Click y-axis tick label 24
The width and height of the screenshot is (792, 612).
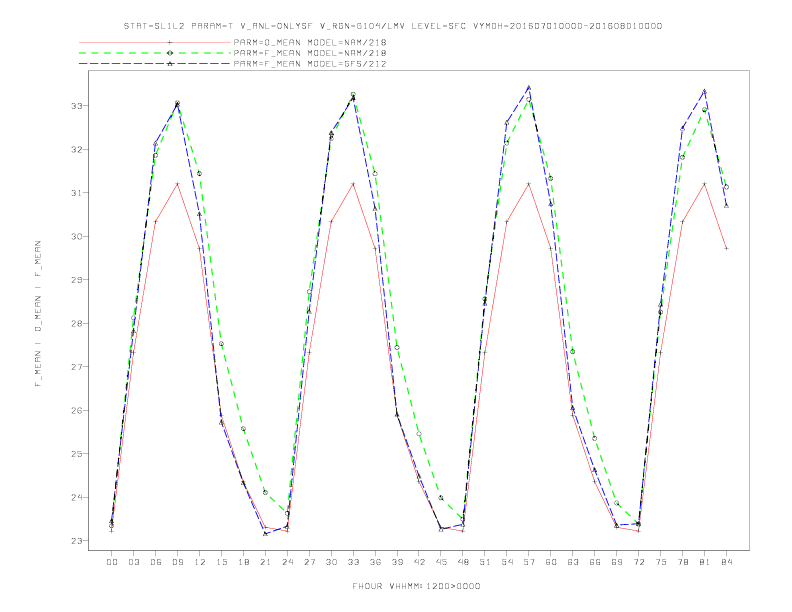pos(77,497)
